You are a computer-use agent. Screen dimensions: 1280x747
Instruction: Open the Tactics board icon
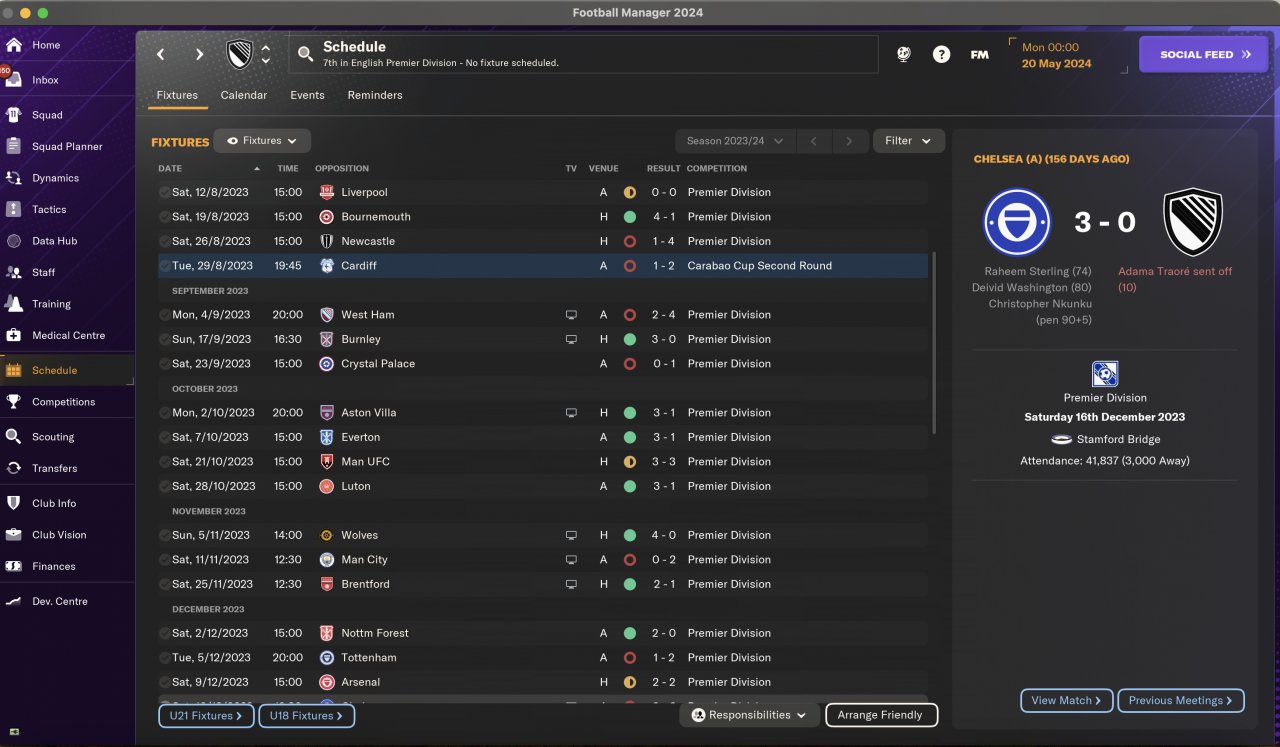tap(14, 209)
